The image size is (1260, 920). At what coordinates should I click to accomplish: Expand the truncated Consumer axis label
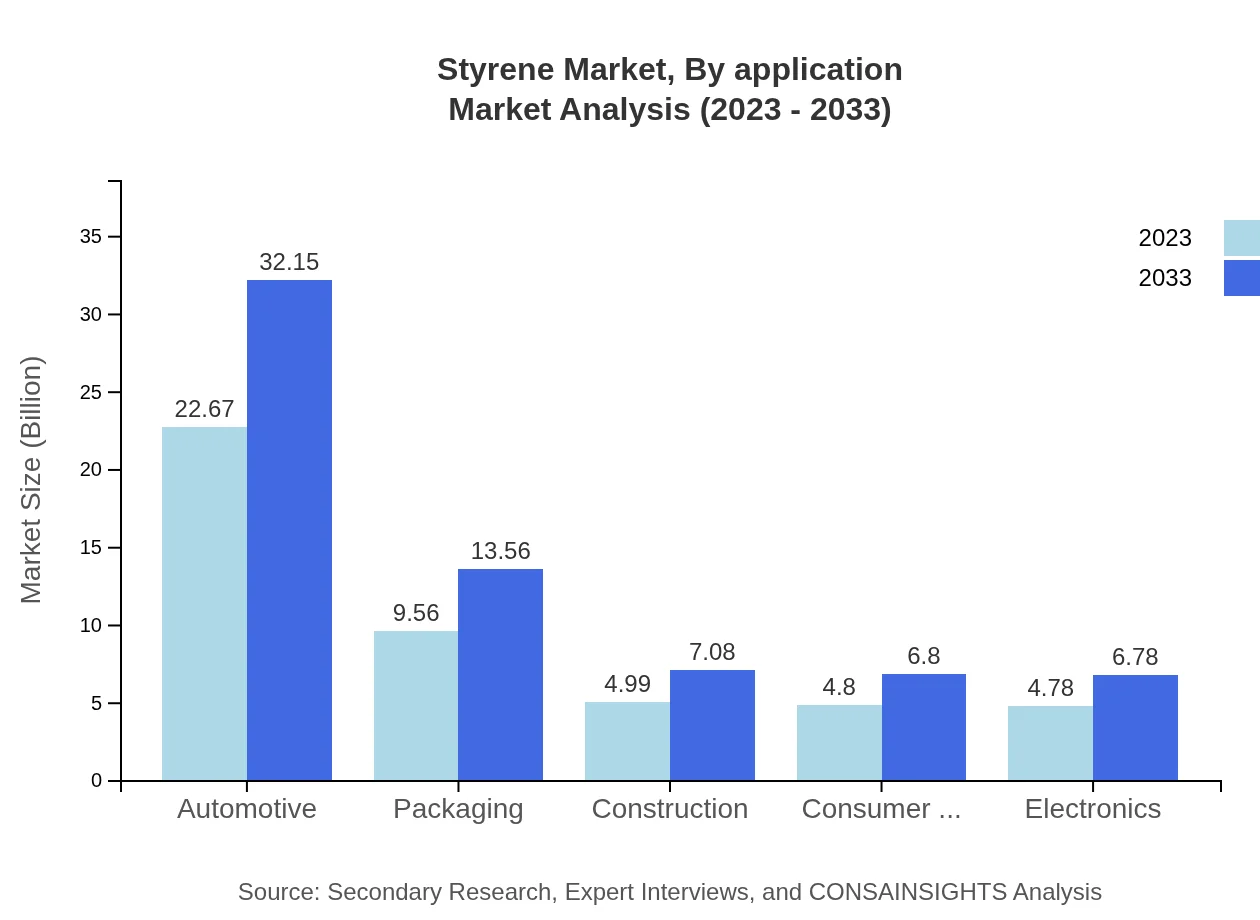(882, 809)
